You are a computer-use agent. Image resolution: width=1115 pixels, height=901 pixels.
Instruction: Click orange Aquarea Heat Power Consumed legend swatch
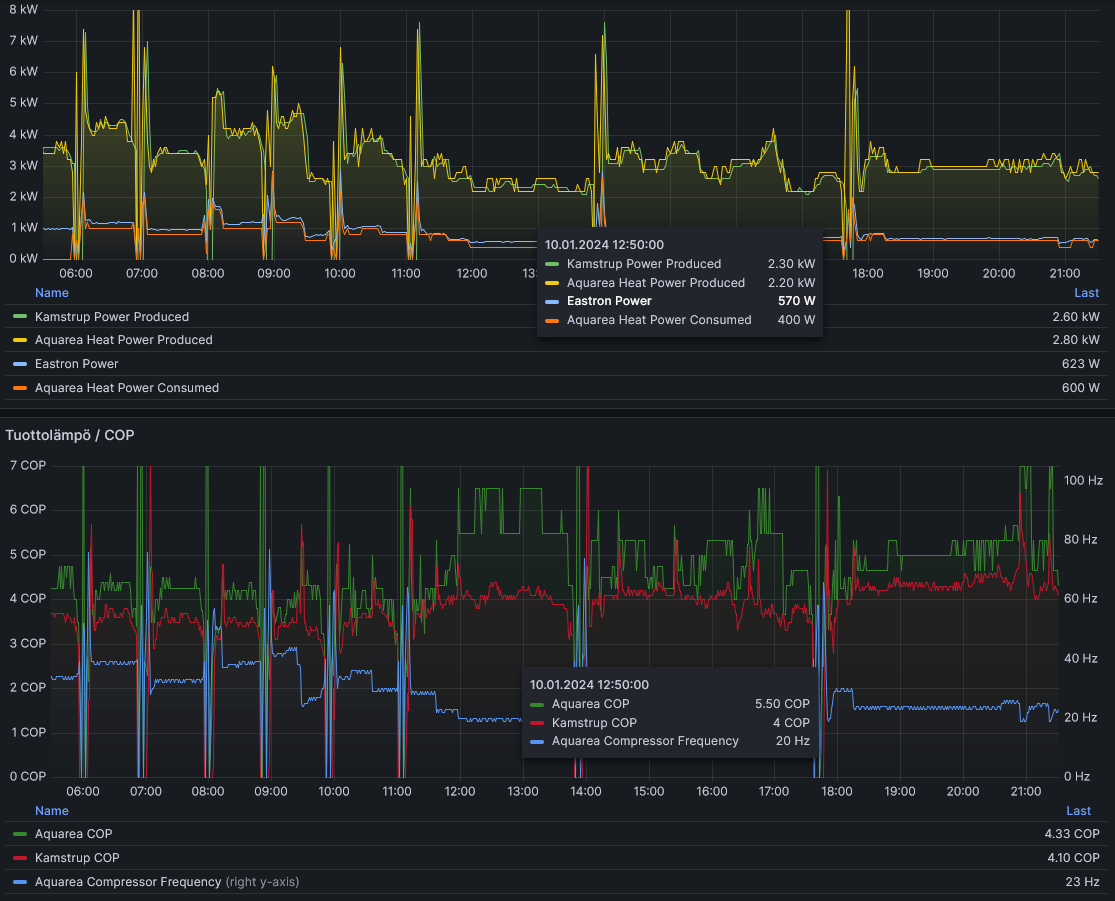pyautogui.click(x=20, y=388)
